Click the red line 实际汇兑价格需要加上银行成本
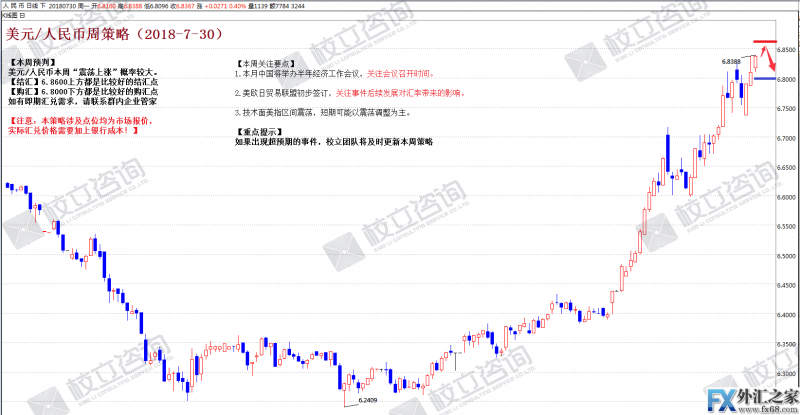800x415 pixels. point(73,131)
